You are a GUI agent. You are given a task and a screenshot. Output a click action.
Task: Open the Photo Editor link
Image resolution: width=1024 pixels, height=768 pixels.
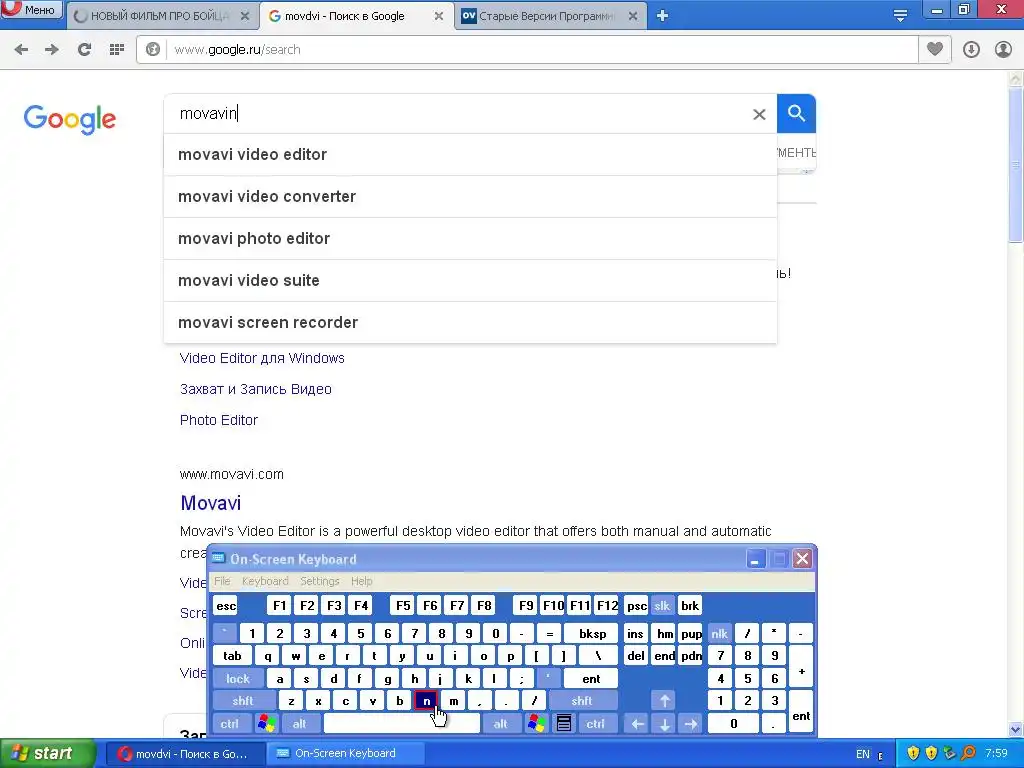pos(219,420)
